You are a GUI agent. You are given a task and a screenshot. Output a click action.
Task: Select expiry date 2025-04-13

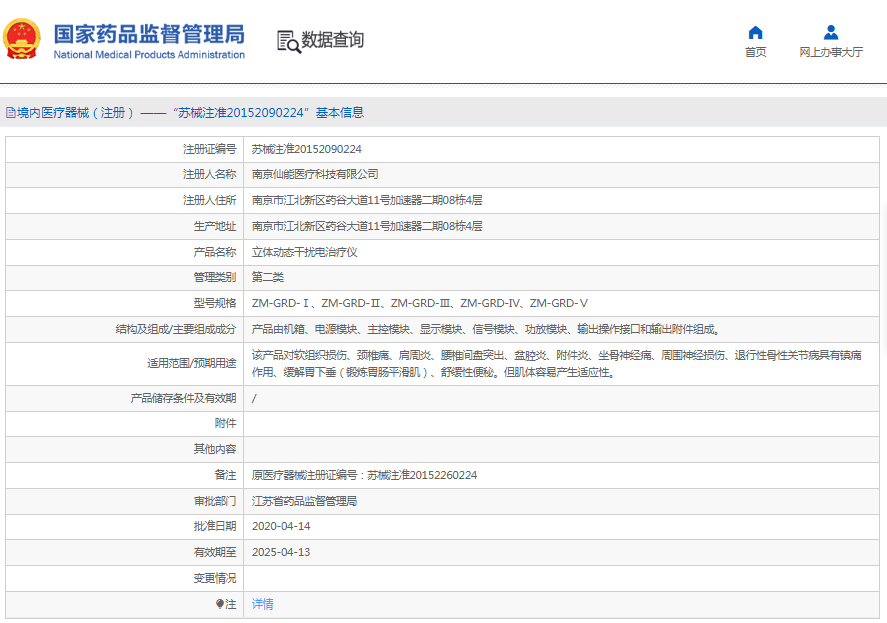[281, 552]
